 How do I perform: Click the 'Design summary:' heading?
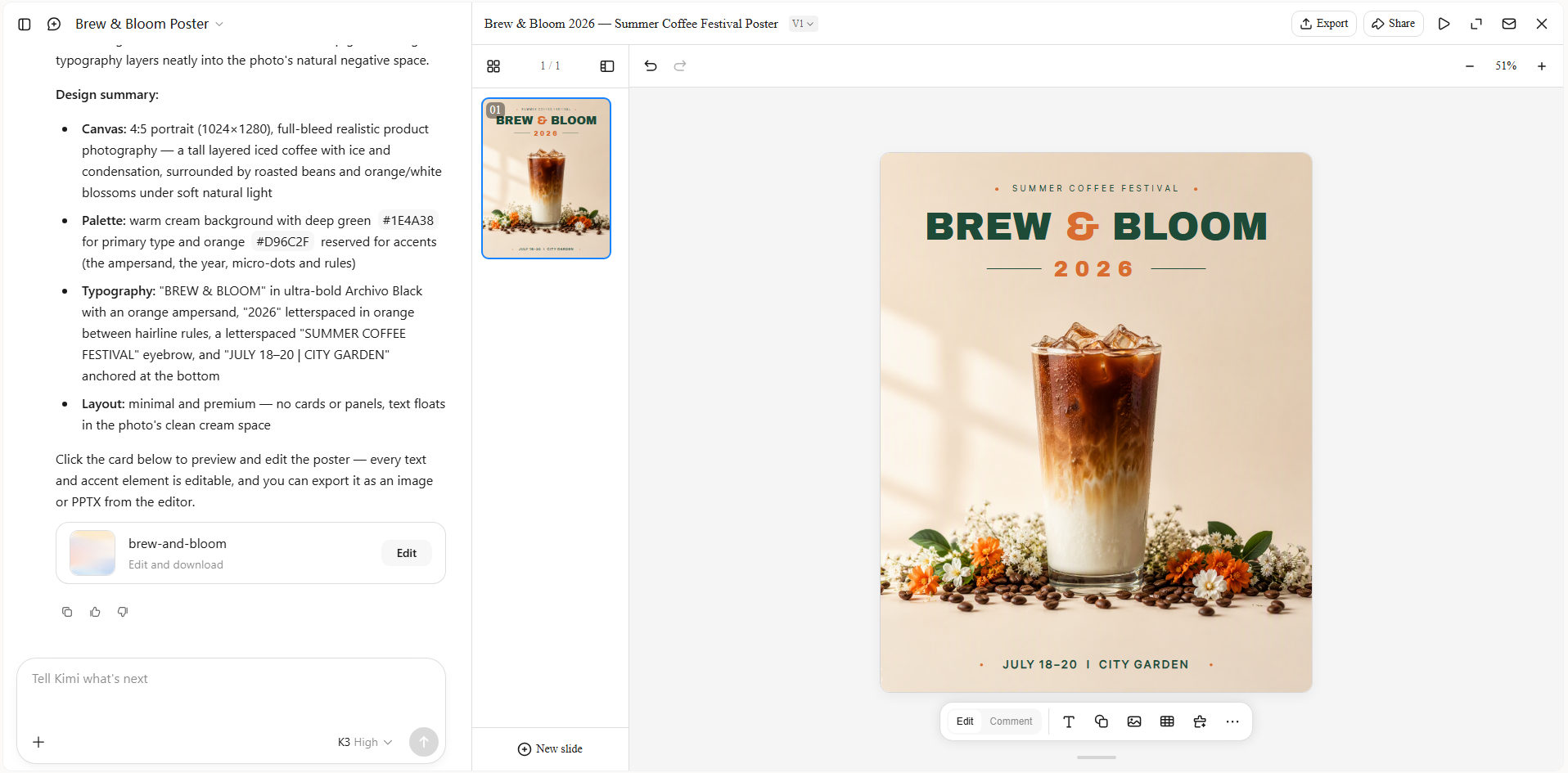[x=107, y=95]
